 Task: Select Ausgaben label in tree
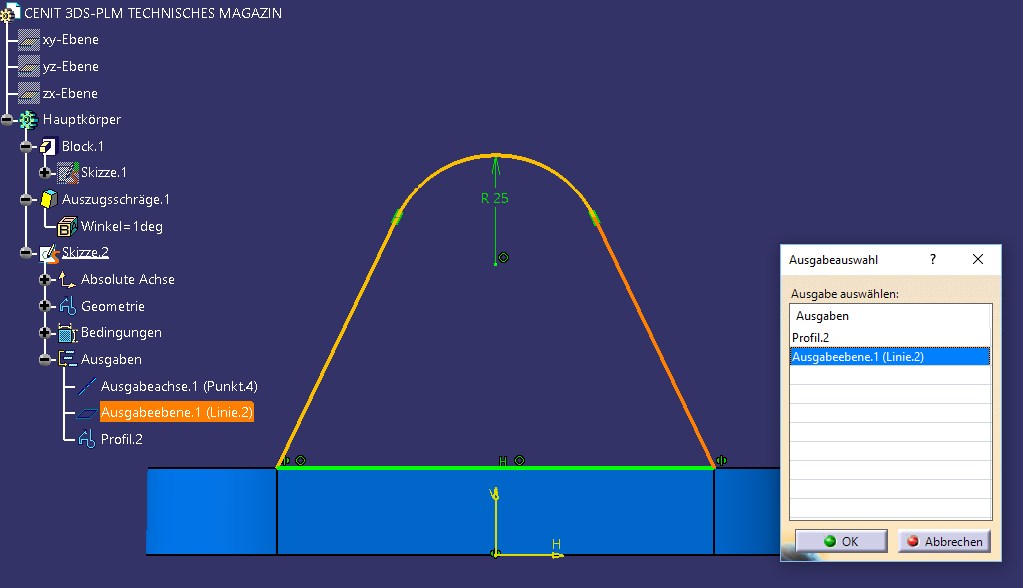pos(111,360)
